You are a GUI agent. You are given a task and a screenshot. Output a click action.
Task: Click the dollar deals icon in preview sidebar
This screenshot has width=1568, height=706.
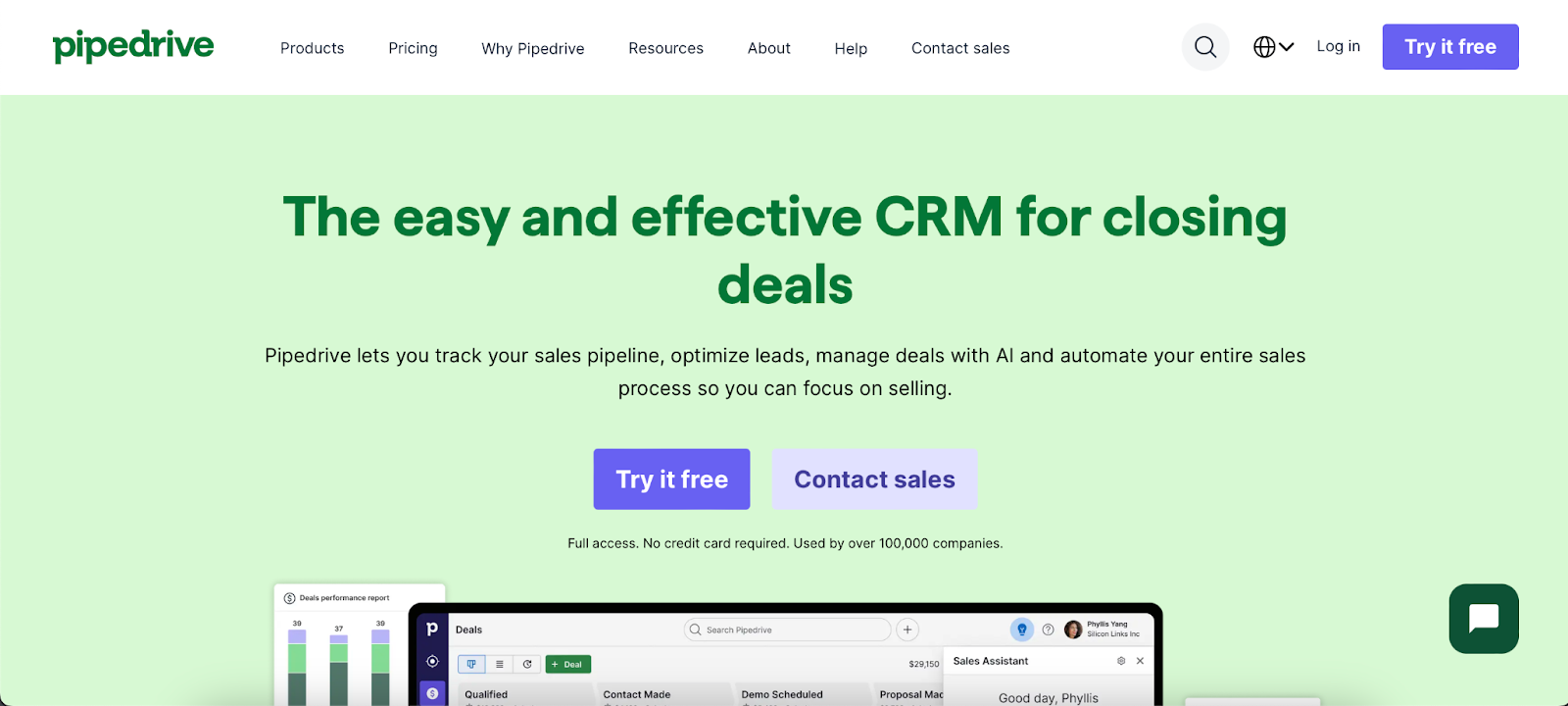tap(432, 692)
